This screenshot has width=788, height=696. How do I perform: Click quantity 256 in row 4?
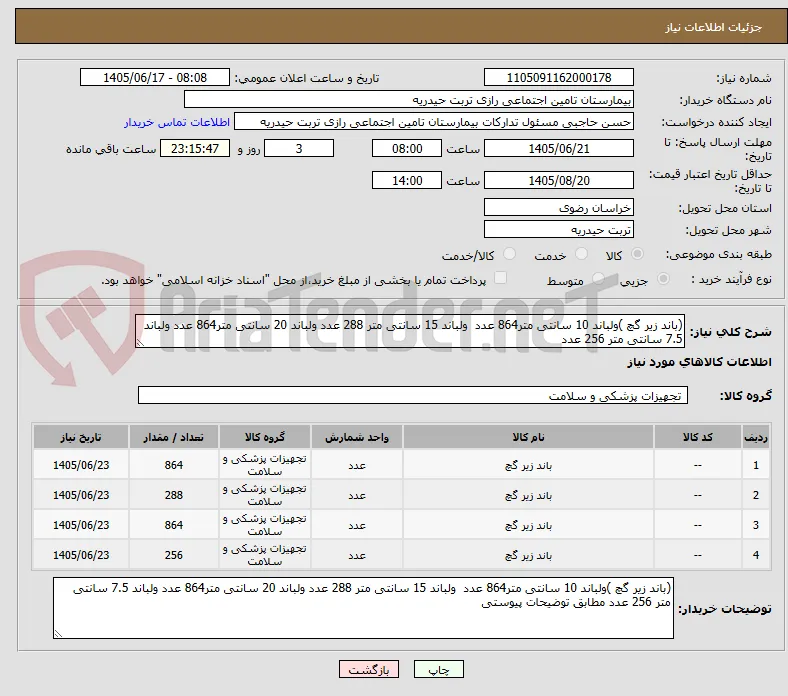173,555
